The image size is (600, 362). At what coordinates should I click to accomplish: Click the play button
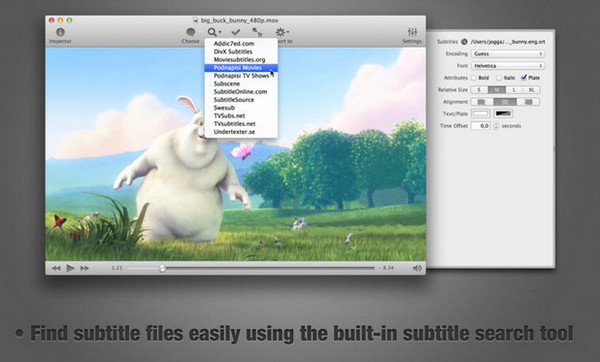click(70, 268)
